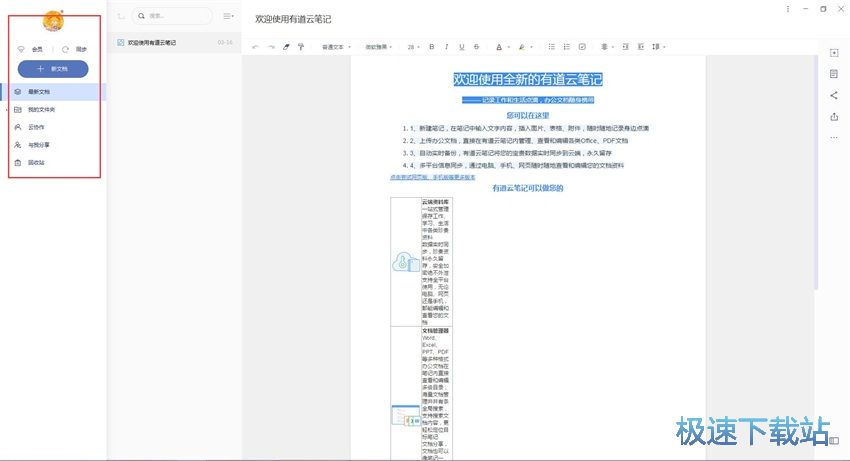Activate the format painter tool
The width and height of the screenshot is (850, 461).
tap(301, 47)
